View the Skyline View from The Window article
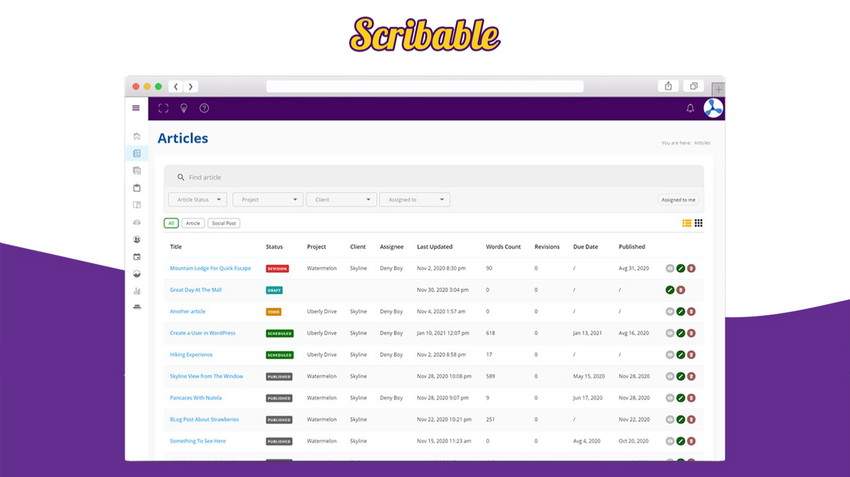The height and width of the screenshot is (477, 850). [x=670, y=376]
